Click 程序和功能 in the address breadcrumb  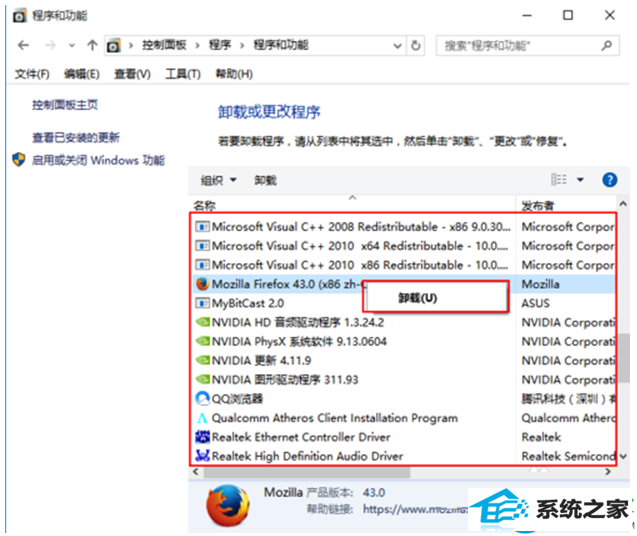click(281, 45)
